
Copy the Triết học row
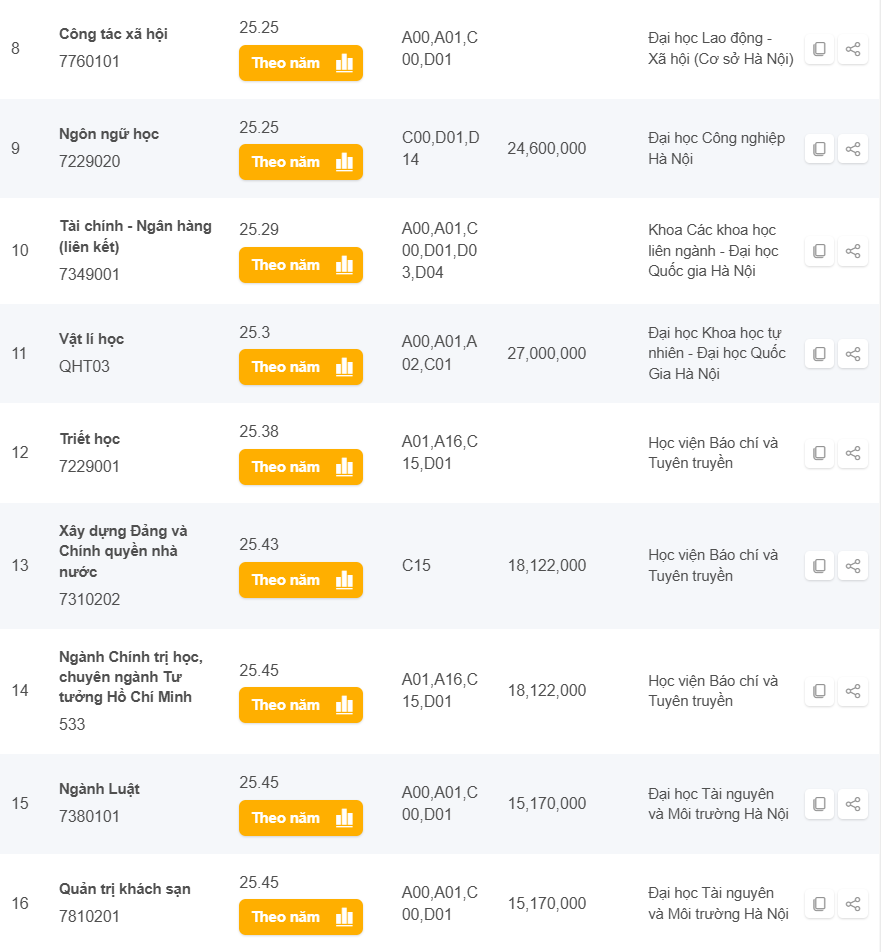click(x=819, y=453)
